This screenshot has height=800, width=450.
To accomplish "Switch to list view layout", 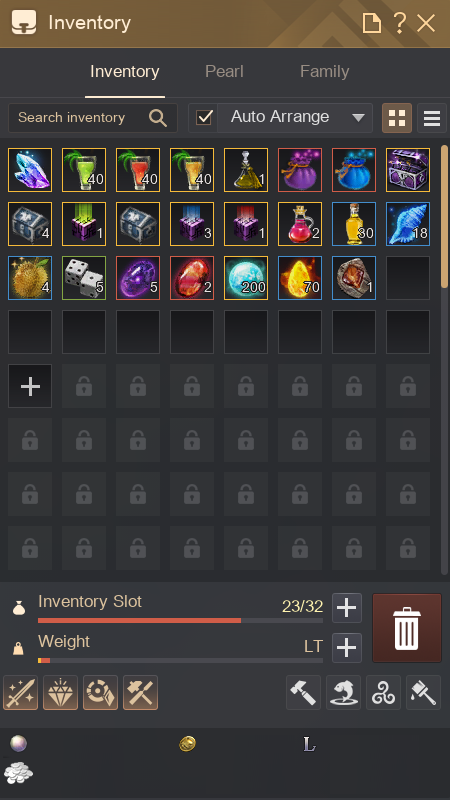I will (432, 118).
